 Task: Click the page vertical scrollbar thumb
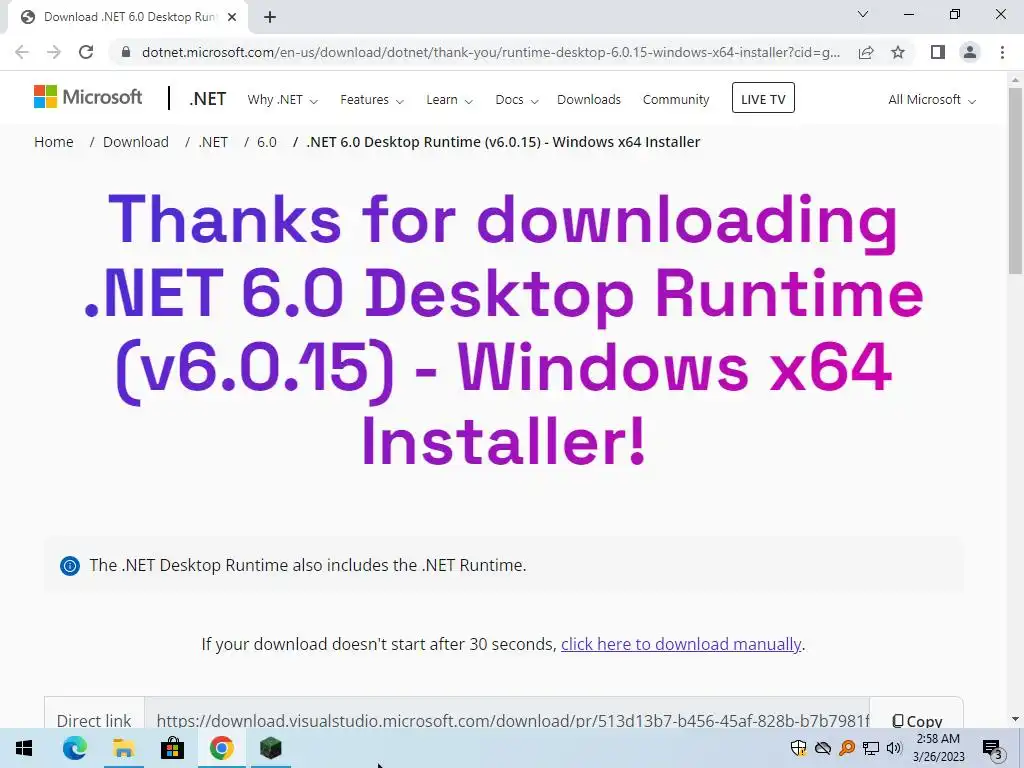point(1015,180)
